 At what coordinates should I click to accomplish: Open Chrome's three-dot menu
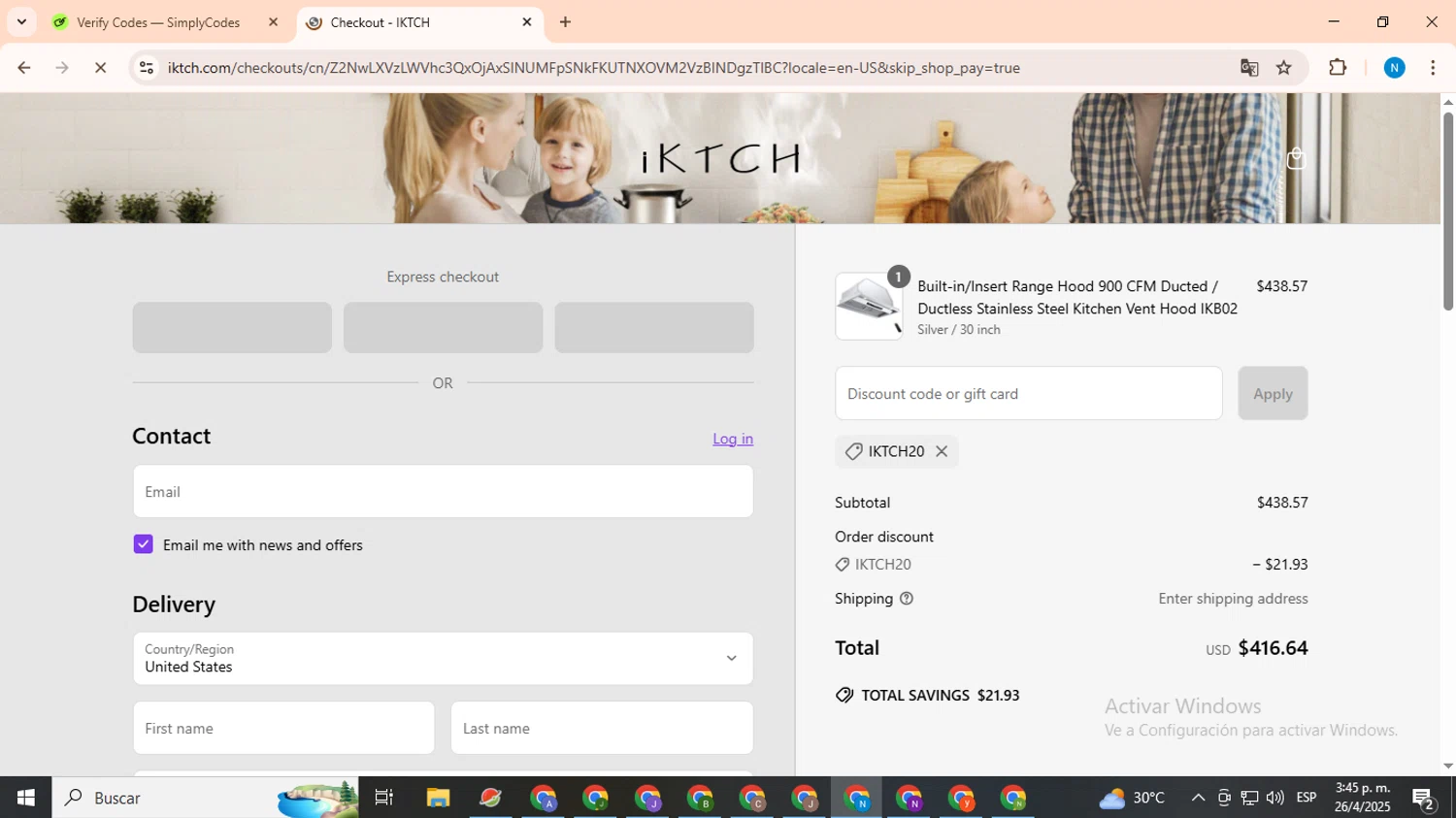(1433, 68)
